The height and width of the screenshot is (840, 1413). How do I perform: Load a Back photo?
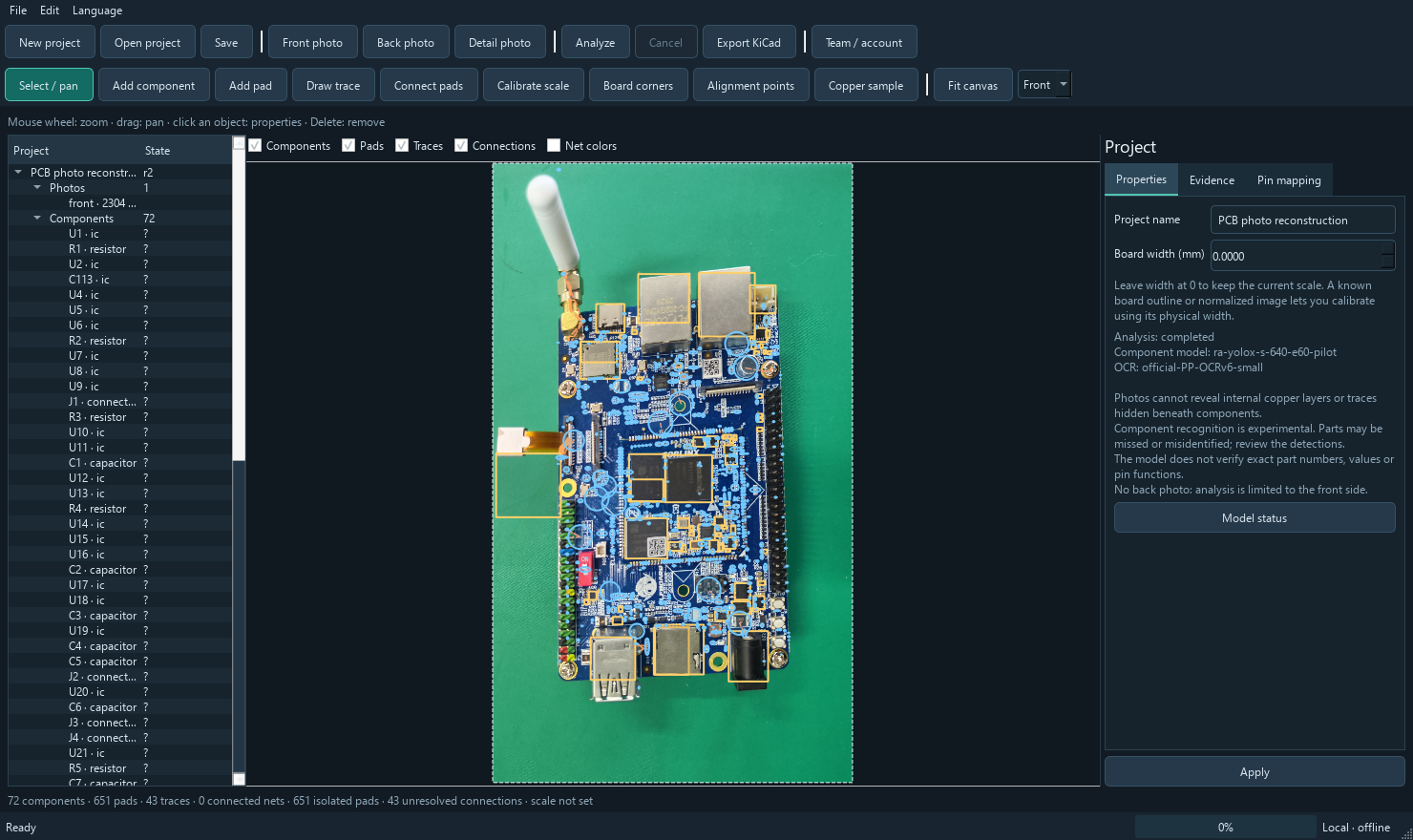pos(406,43)
